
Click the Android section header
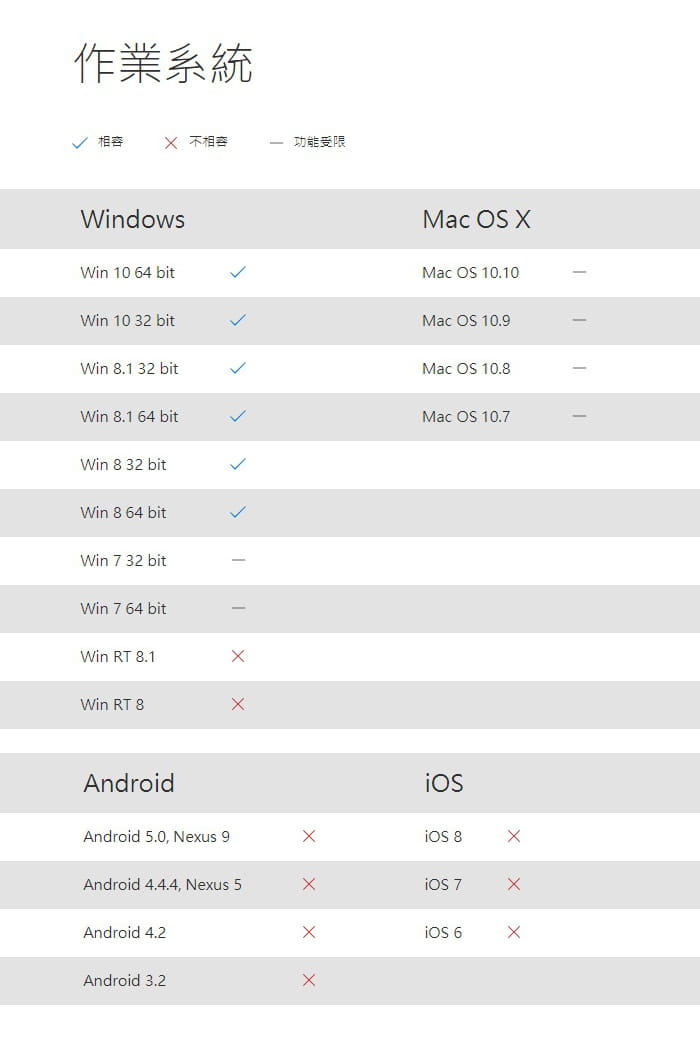coord(129,784)
